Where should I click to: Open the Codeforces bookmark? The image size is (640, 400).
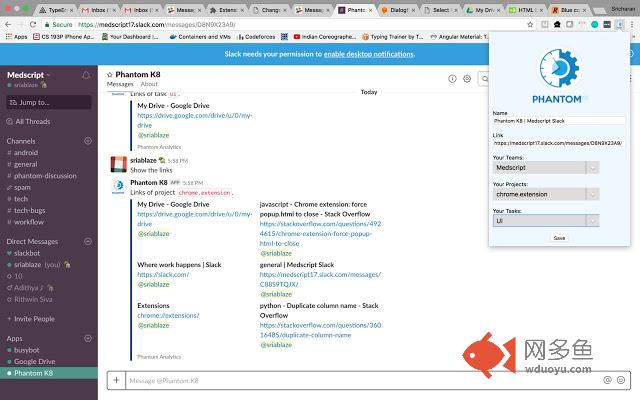[256, 37]
